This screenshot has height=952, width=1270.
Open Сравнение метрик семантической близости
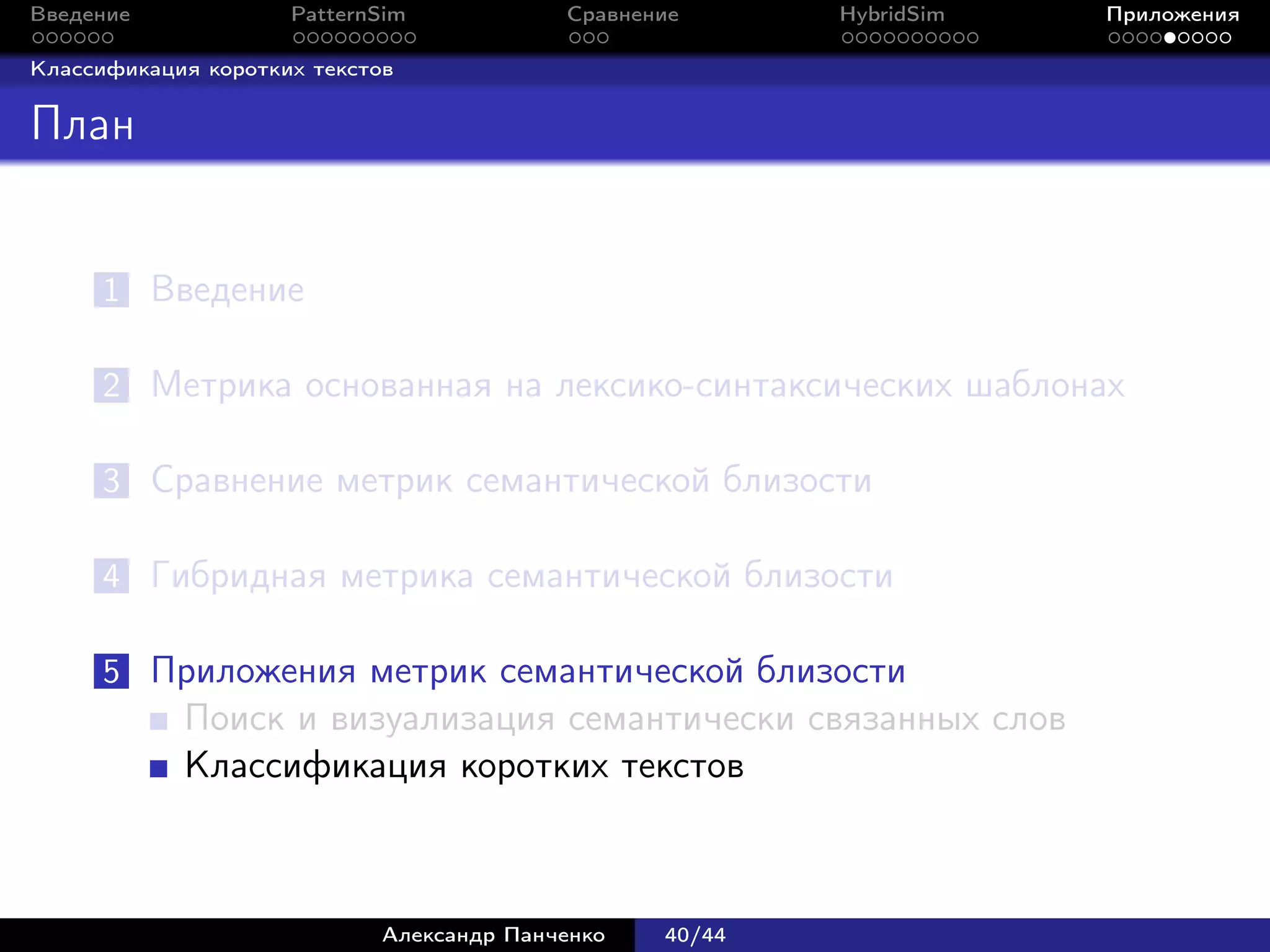[x=512, y=481]
